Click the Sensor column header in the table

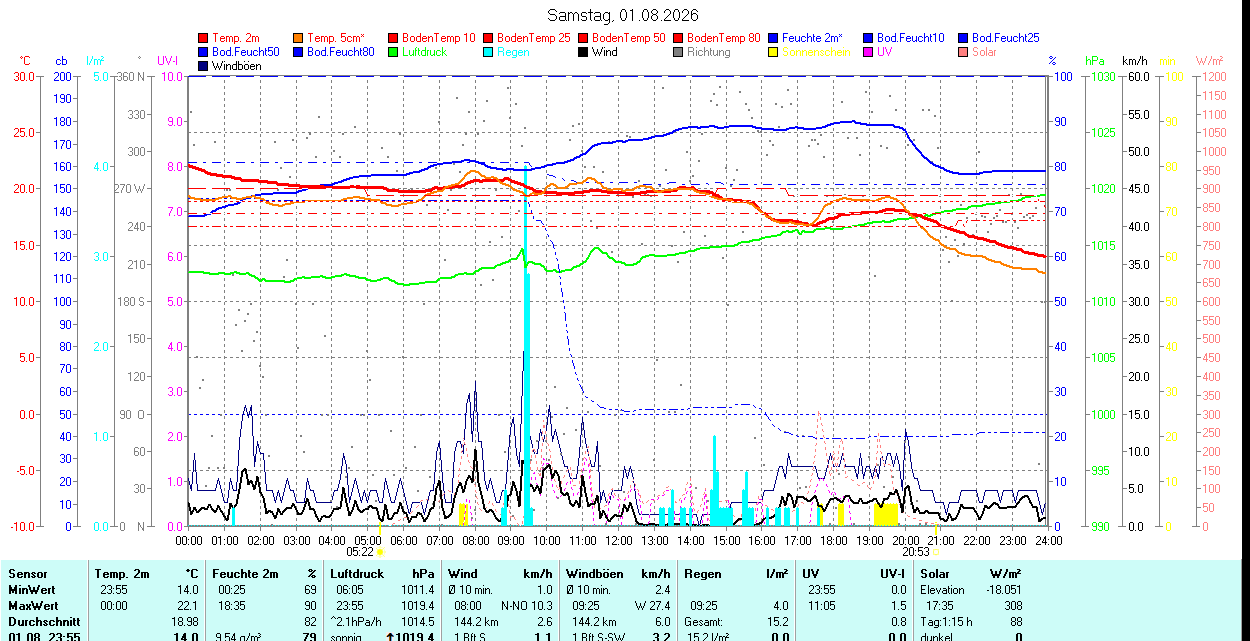pos(28,574)
